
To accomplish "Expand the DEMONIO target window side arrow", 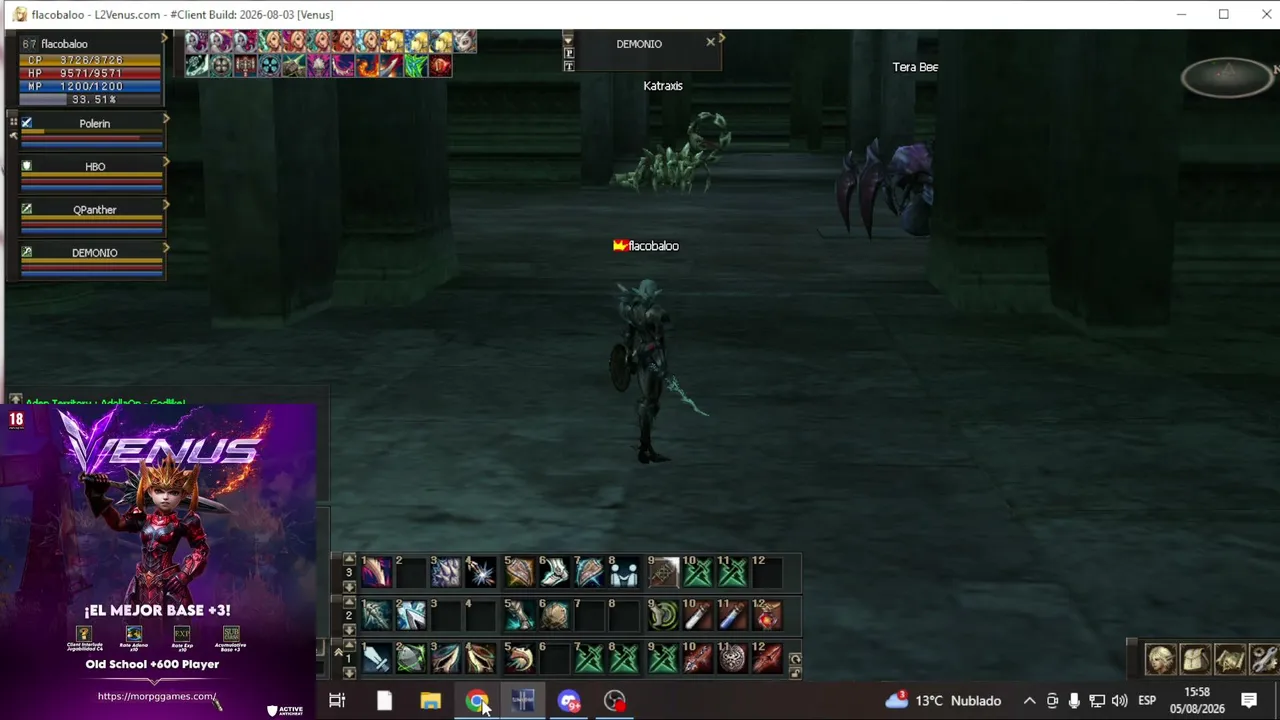I will [x=721, y=39].
